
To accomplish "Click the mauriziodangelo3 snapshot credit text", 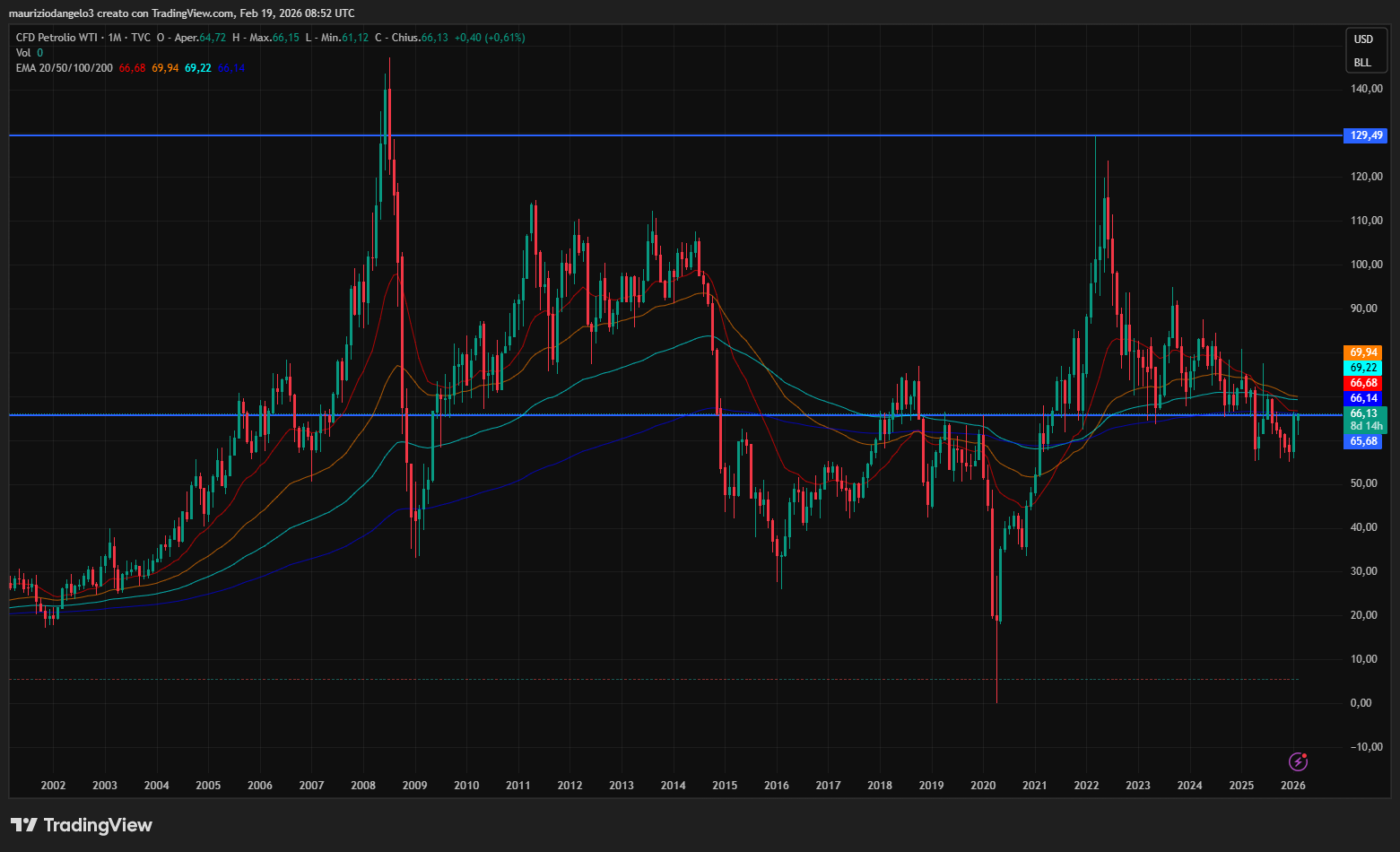I will [x=182, y=13].
